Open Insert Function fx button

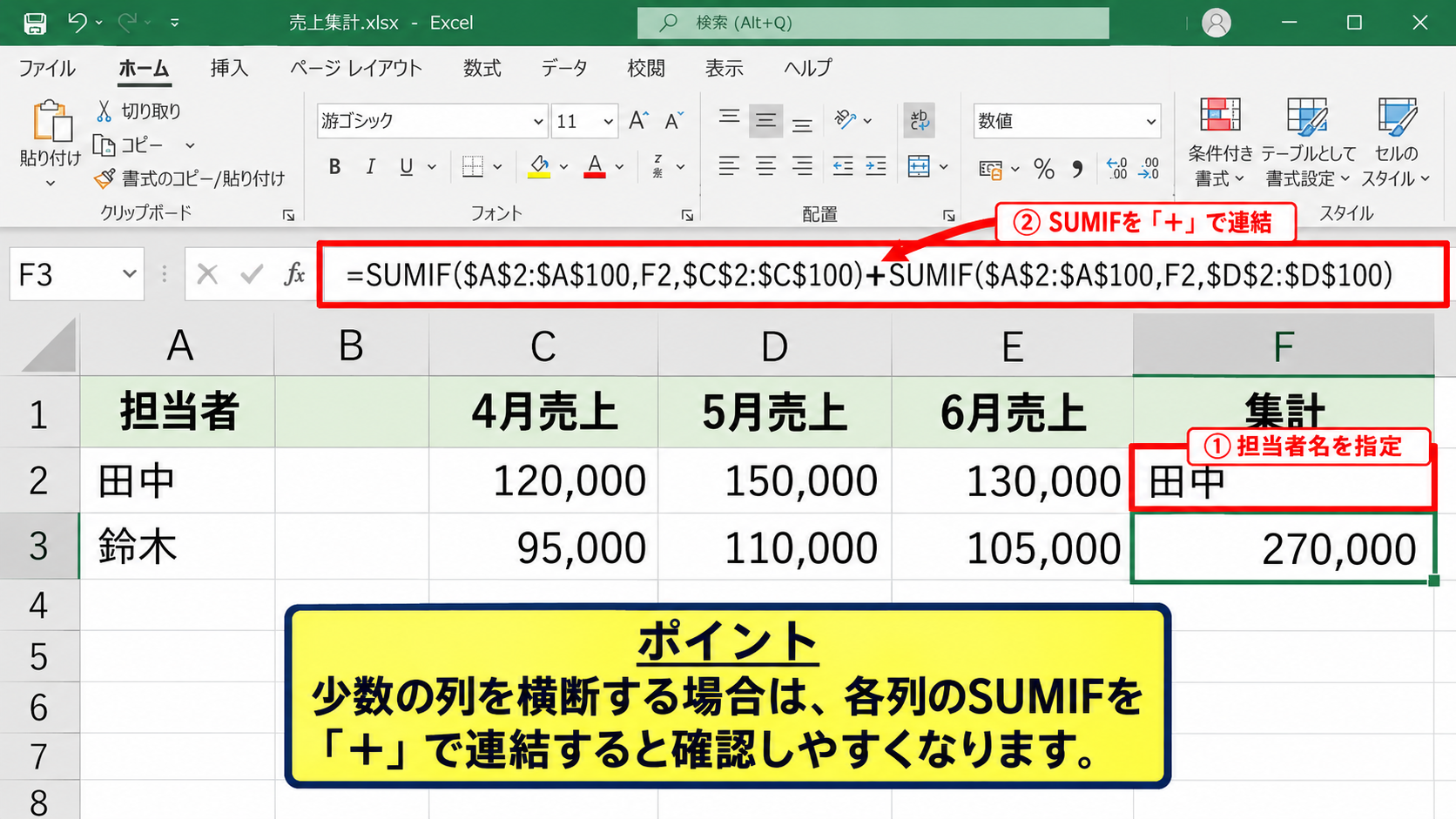(294, 275)
